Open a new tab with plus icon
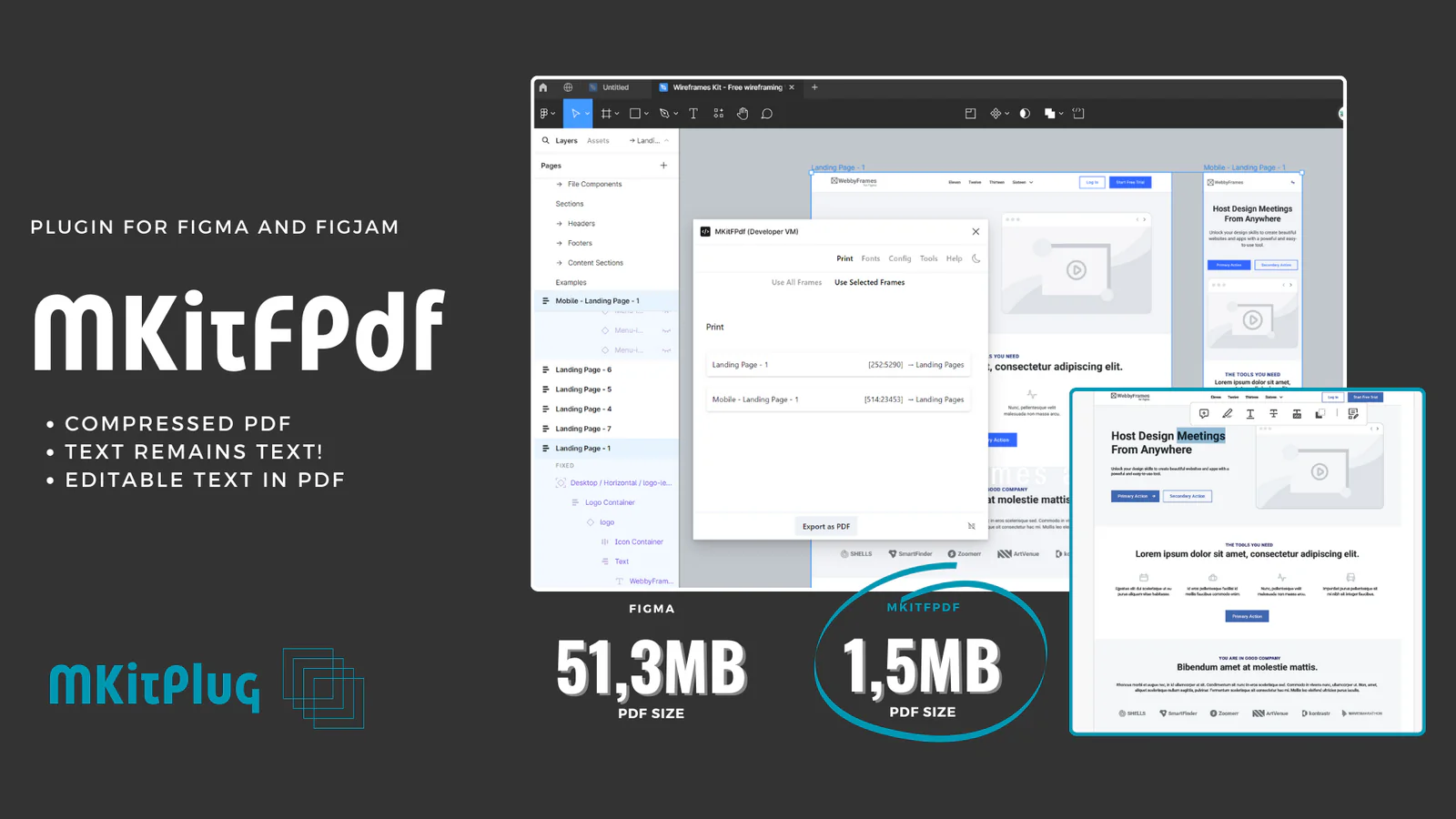Image resolution: width=1456 pixels, height=819 pixels. coord(814,87)
